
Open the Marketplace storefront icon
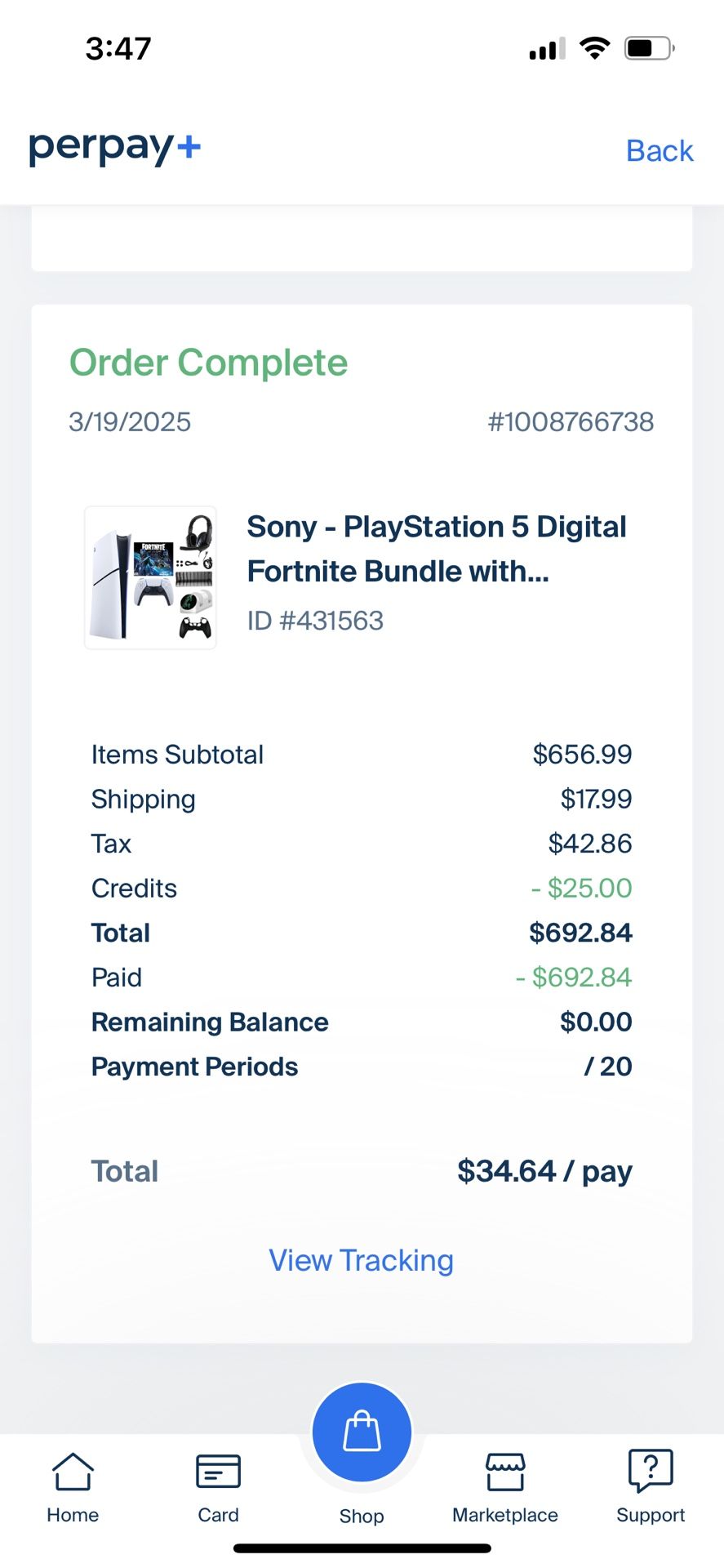(x=504, y=1474)
